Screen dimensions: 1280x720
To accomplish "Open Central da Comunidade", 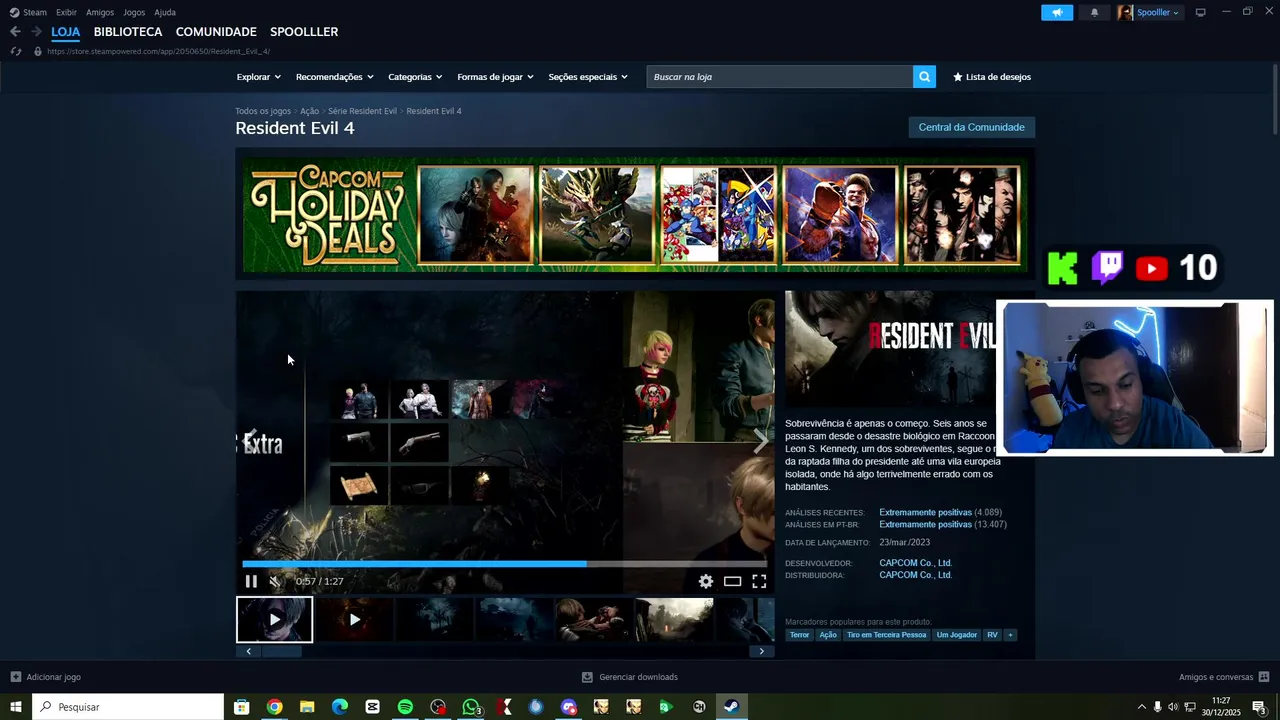I will click(x=971, y=127).
